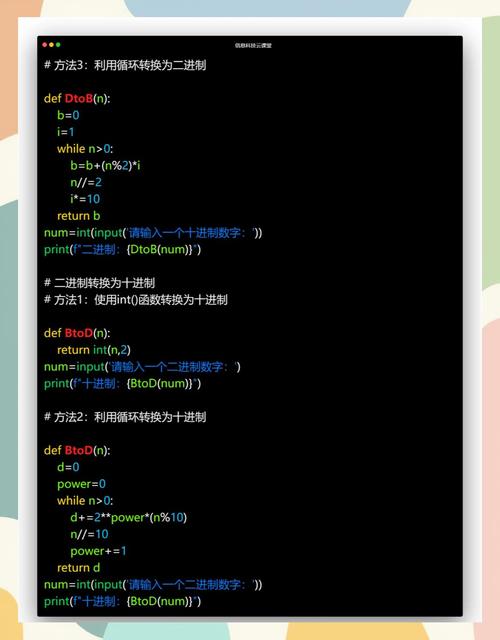Click the input line asking for 十进制数字

click(153, 233)
